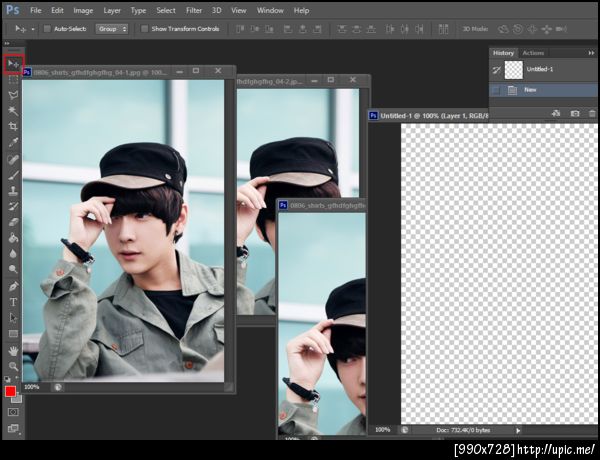Screen dimensions: 600x460
Task: Create new document from current state
Action: tap(556, 113)
